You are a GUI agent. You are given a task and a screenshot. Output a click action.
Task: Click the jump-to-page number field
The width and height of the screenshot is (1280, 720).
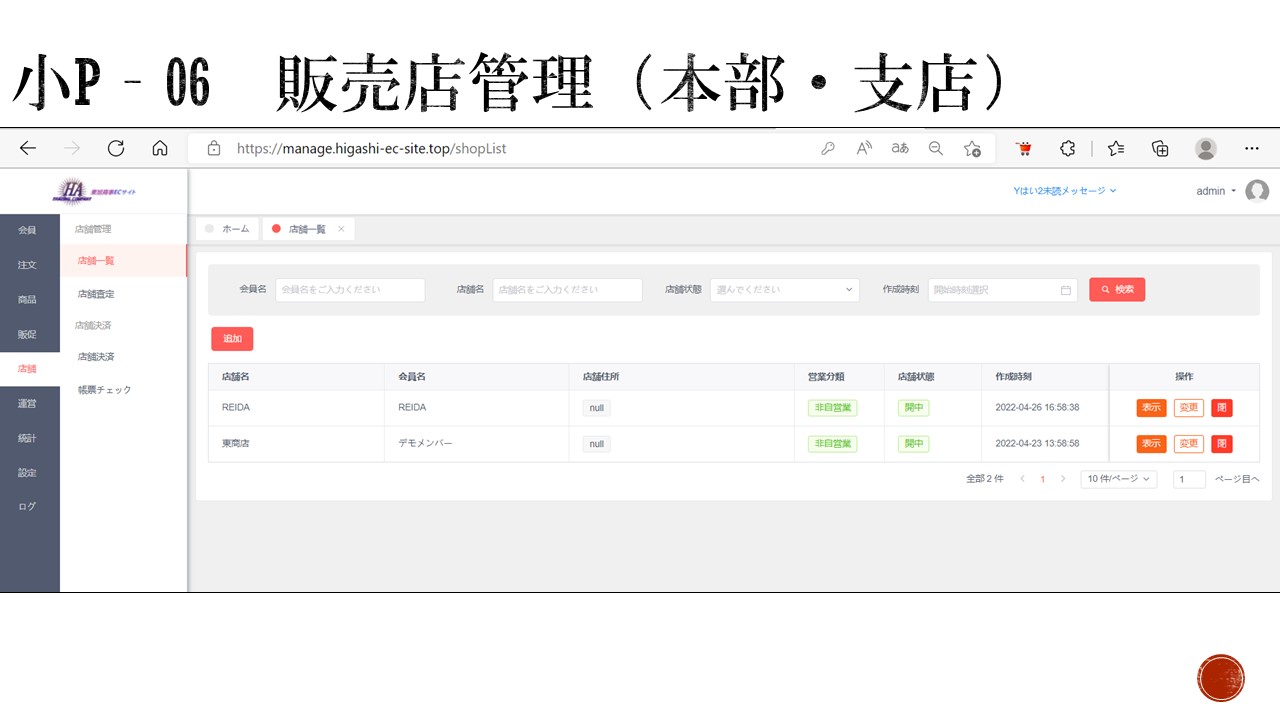coord(1189,480)
